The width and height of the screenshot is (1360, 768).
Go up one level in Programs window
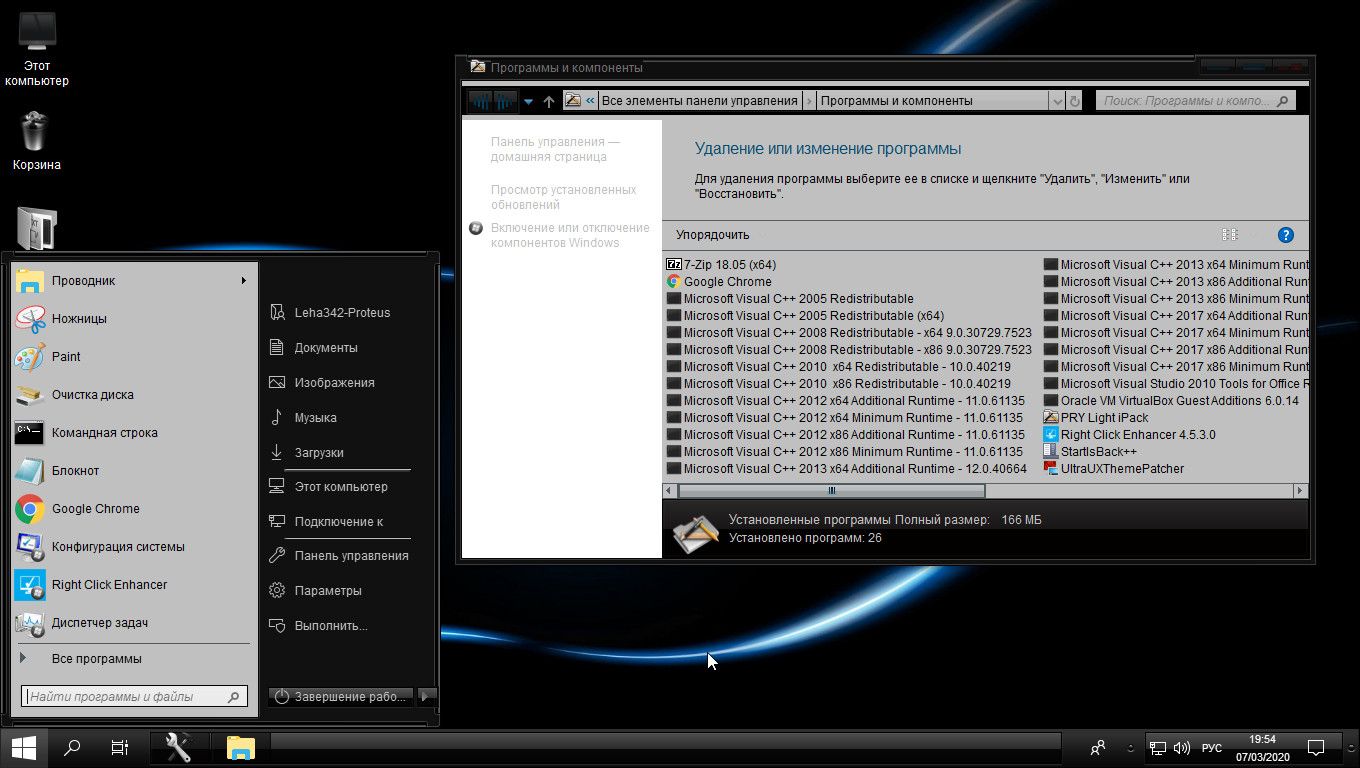[548, 101]
